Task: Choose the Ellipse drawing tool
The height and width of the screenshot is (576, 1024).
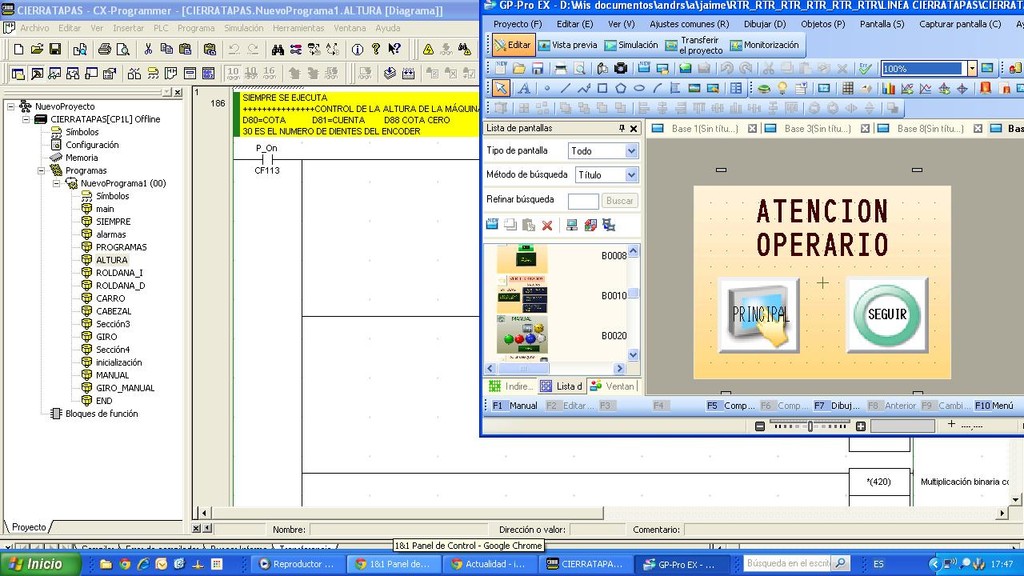Action: (x=639, y=88)
